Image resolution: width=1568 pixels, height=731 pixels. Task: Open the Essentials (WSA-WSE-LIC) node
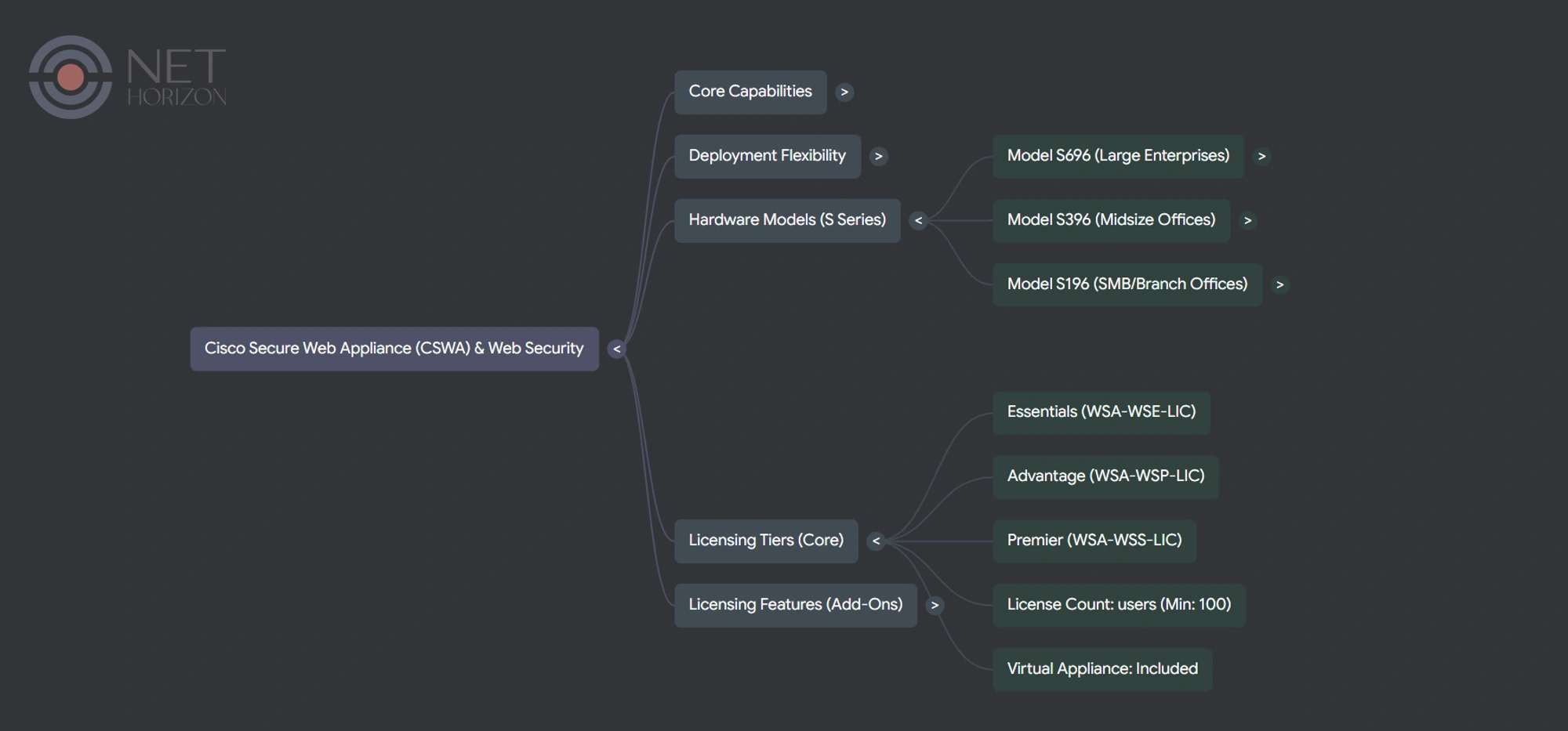click(1102, 413)
